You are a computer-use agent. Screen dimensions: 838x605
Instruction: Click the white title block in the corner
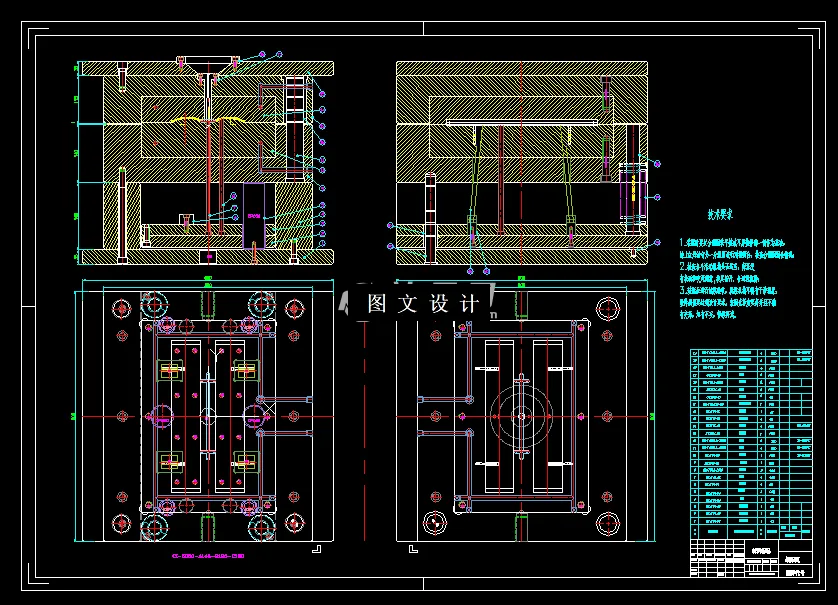(x=751, y=558)
